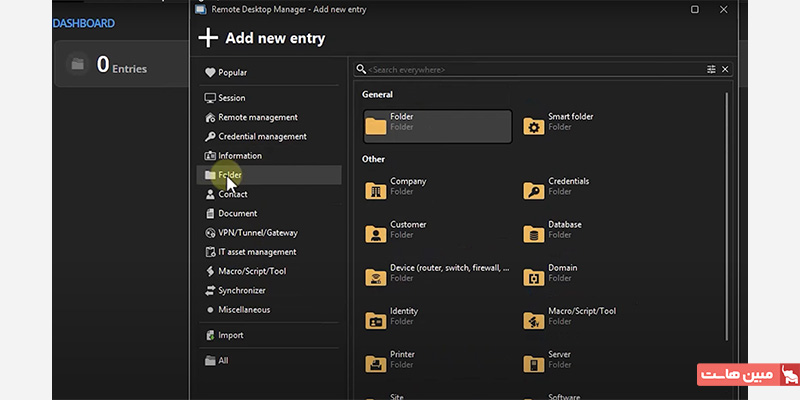Select the Database folder icon
The height and width of the screenshot is (400, 800).
point(534,234)
